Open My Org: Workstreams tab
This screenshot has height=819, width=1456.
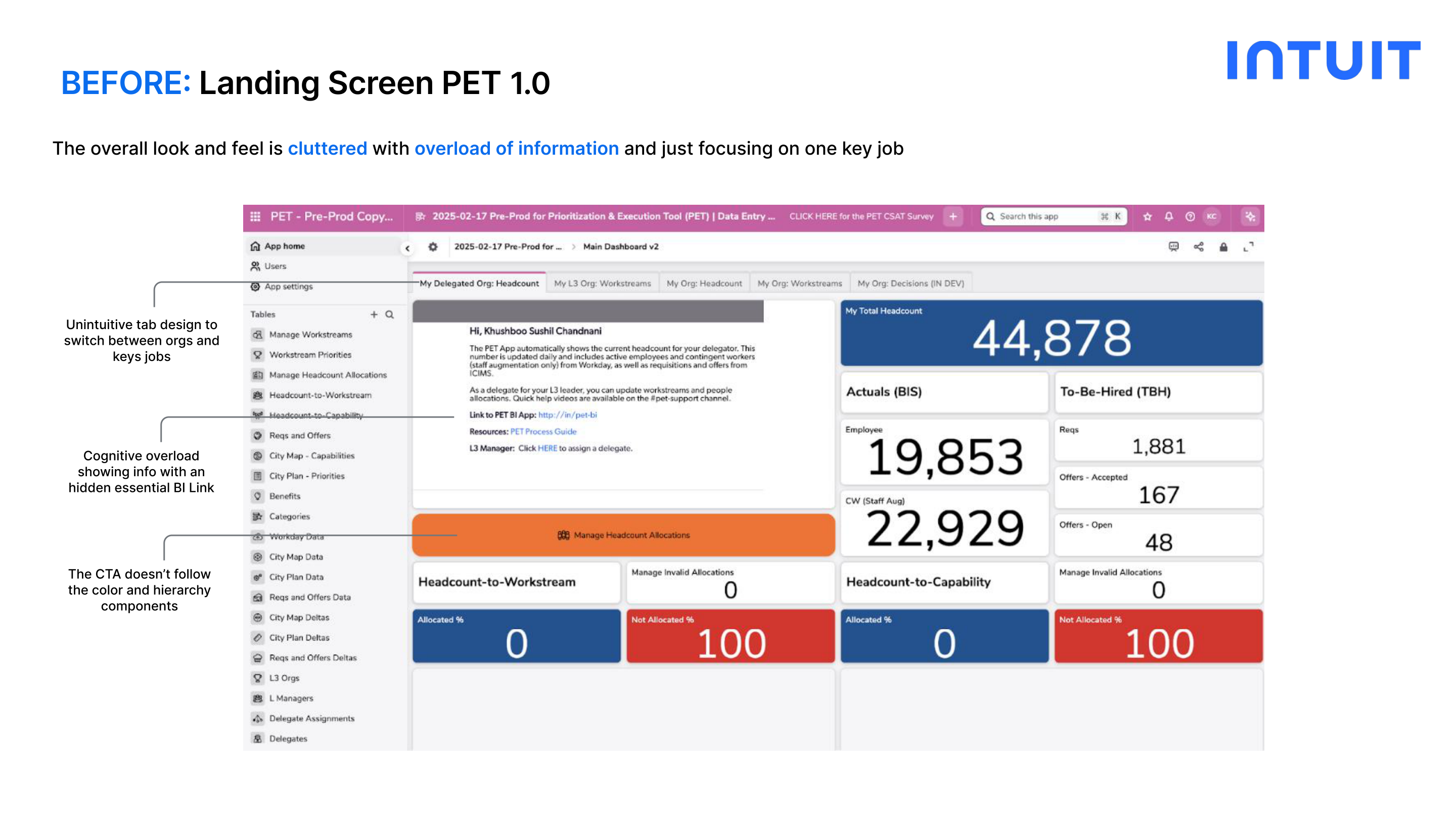[800, 283]
